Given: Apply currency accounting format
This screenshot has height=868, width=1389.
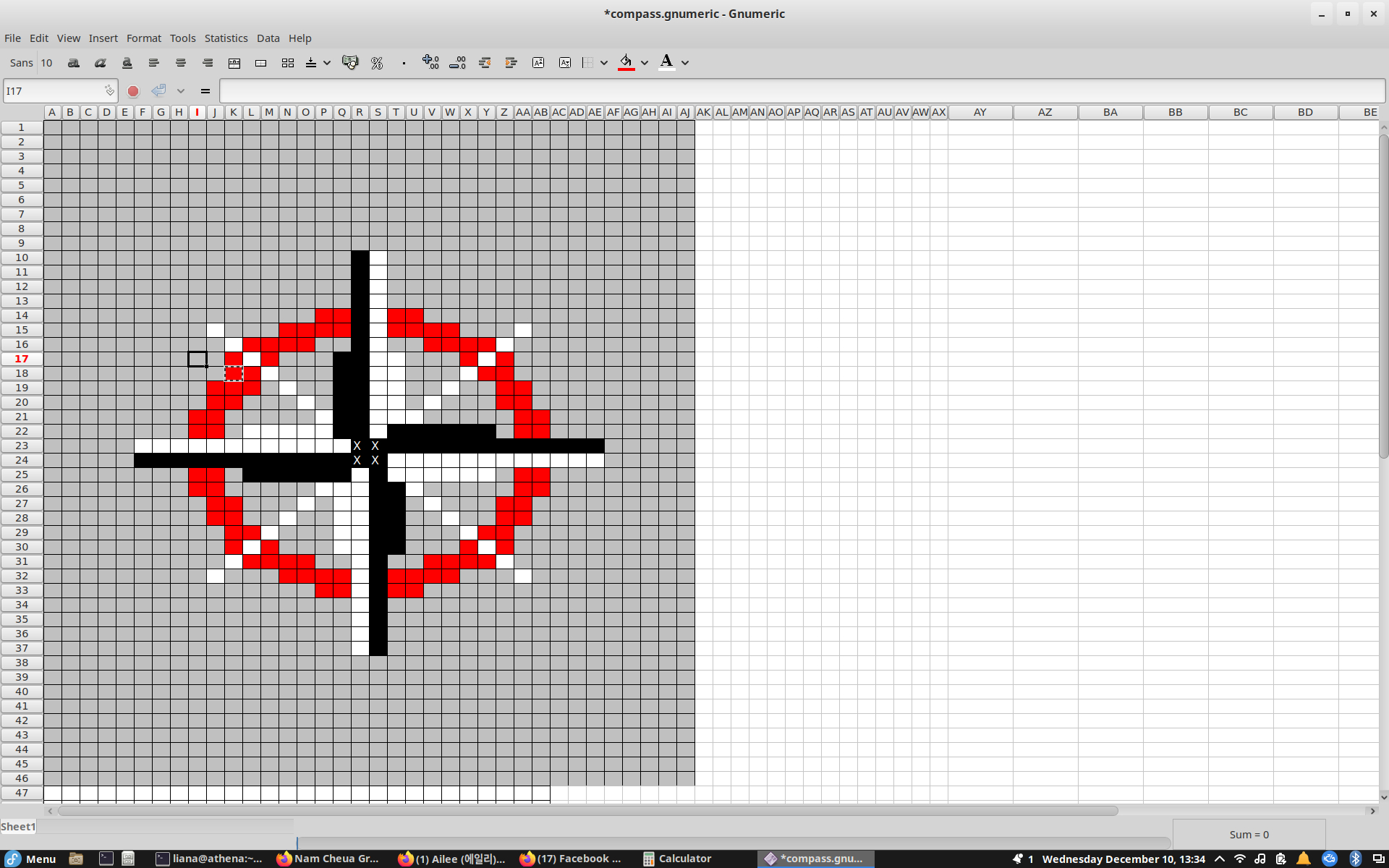Looking at the screenshot, I should click(350, 63).
